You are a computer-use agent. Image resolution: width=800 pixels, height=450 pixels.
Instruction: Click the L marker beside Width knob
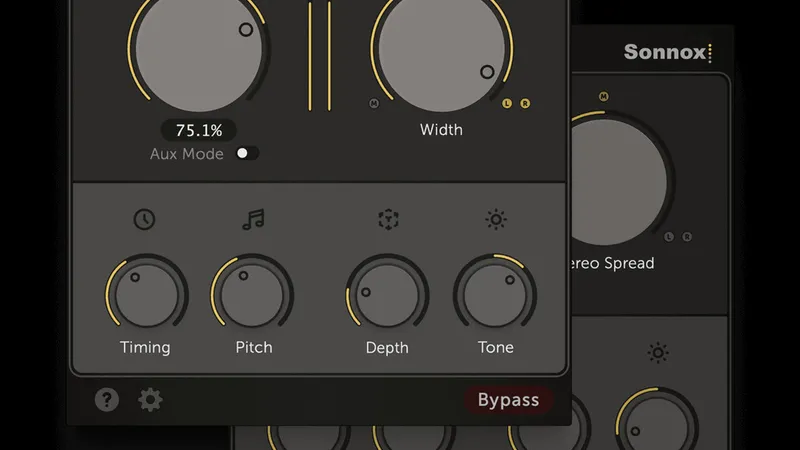[x=508, y=103]
